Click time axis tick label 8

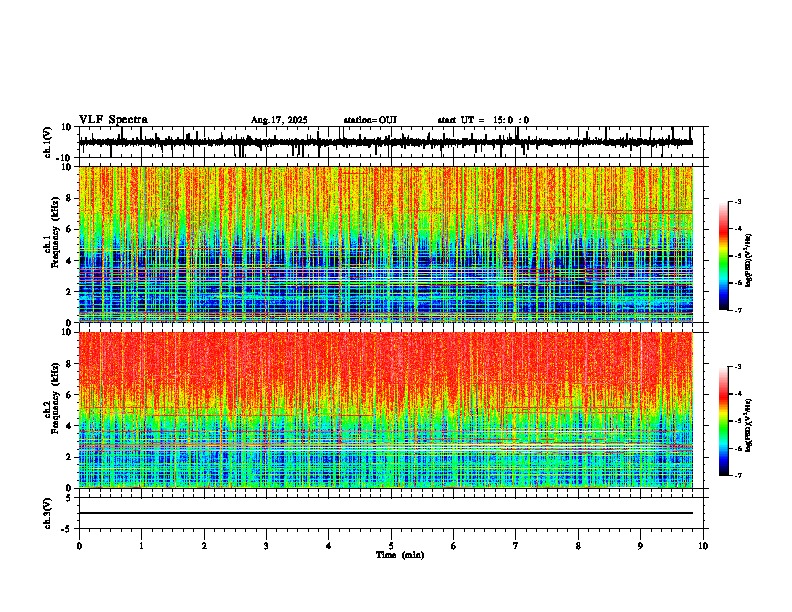[x=578, y=546]
